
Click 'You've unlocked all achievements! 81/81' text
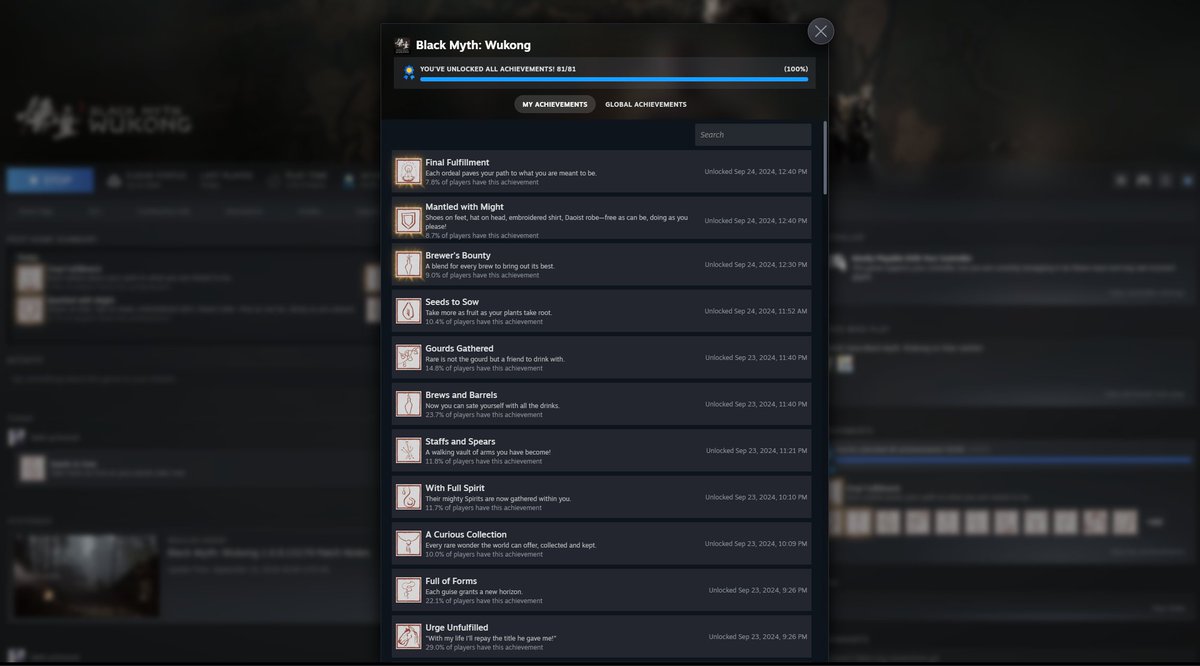498,69
